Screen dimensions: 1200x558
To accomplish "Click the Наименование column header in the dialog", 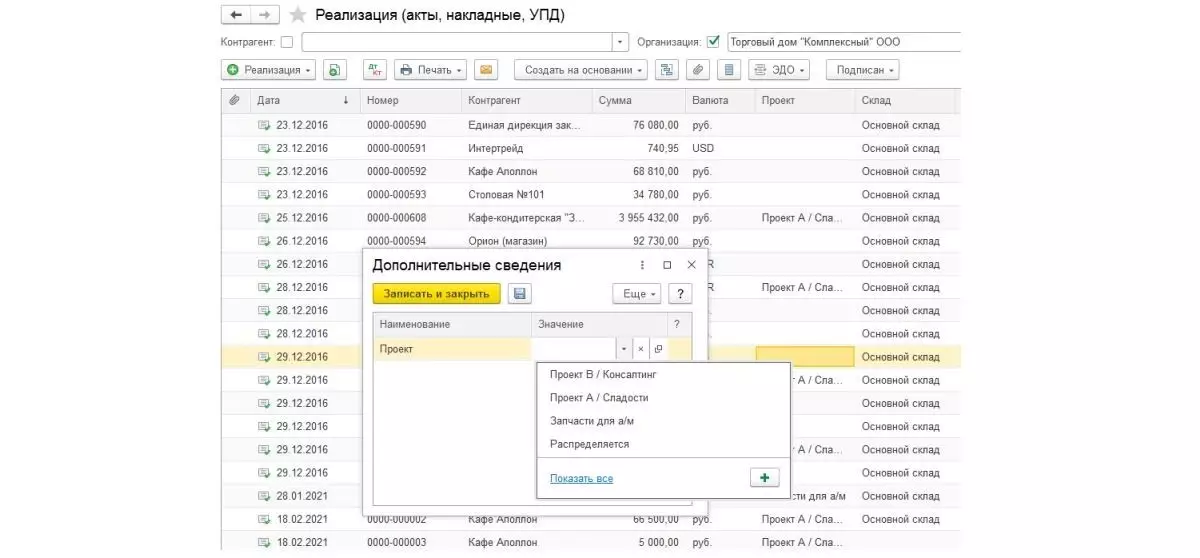I will 452,324.
